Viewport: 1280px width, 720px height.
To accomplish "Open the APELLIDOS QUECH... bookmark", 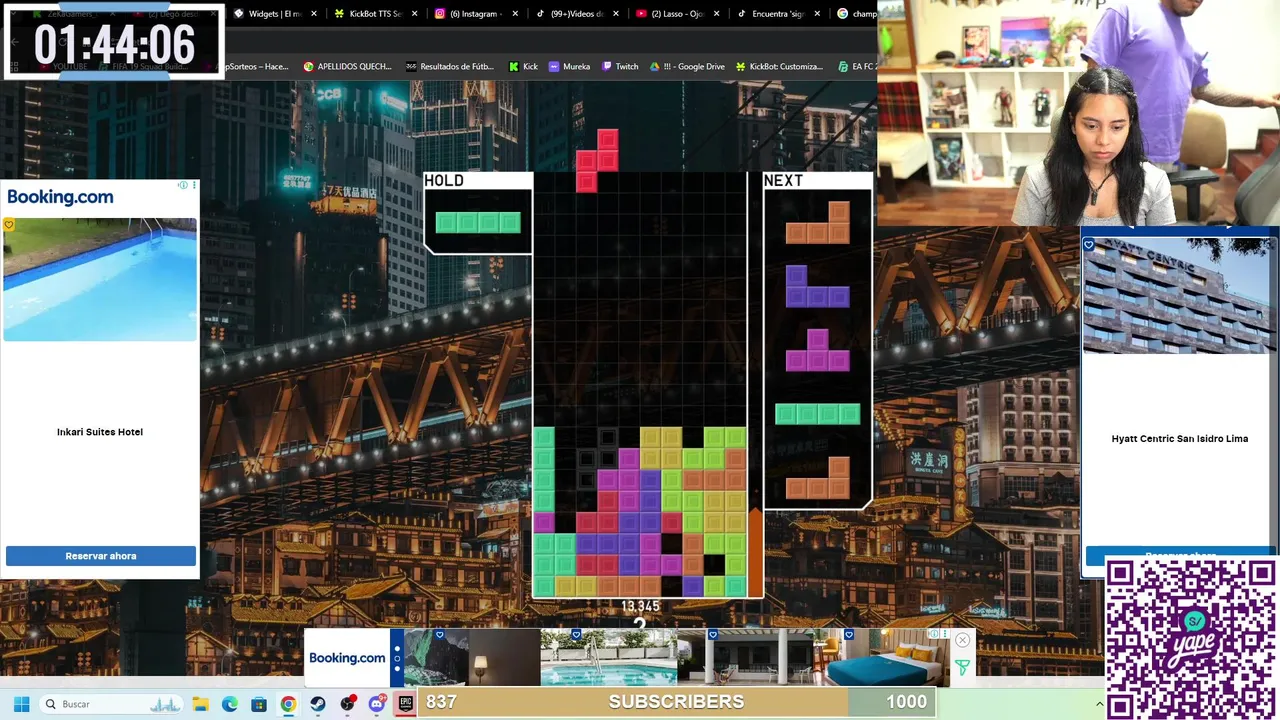I will pyautogui.click(x=347, y=67).
